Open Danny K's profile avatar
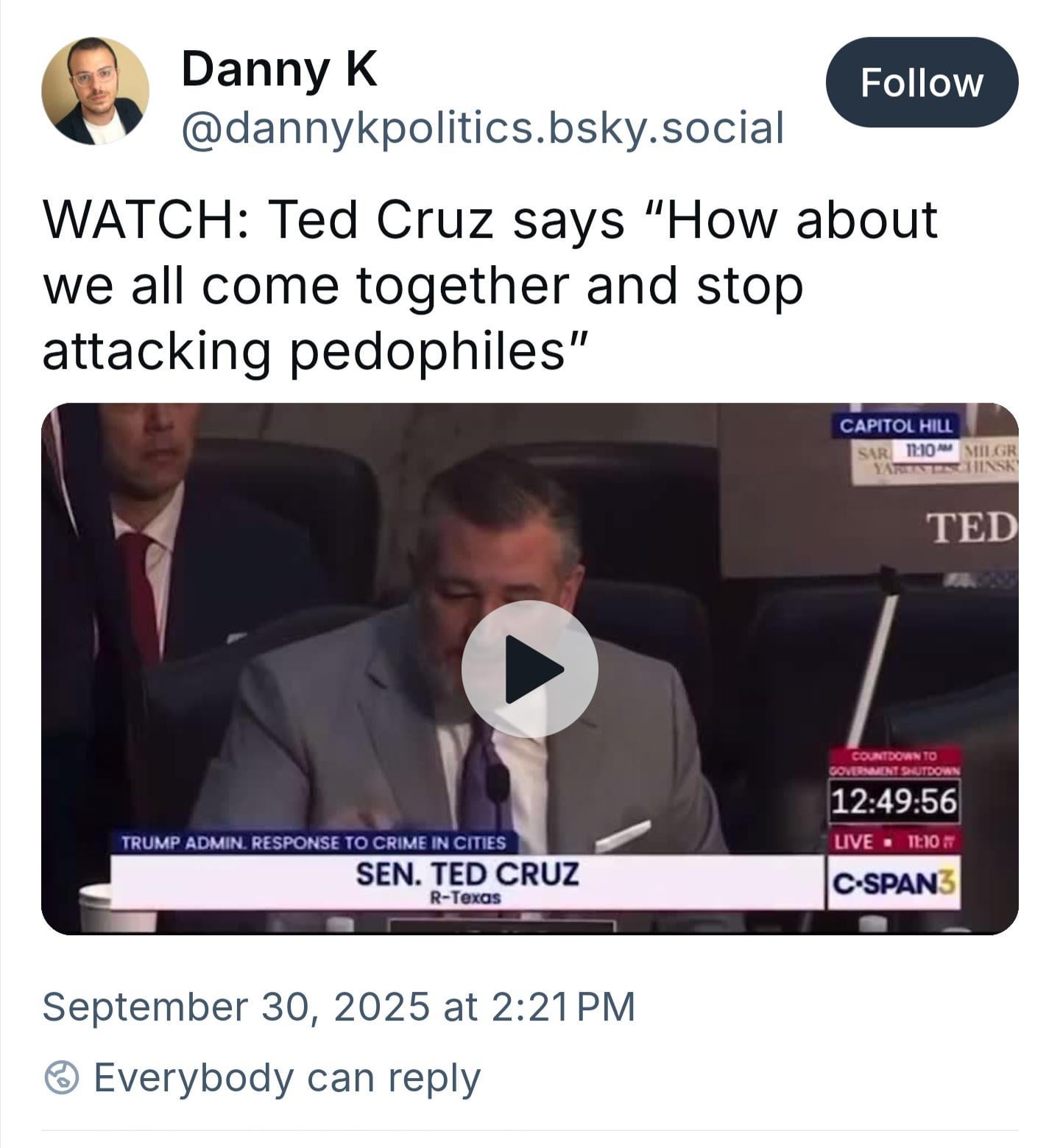The width and height of the screenshot is (1060, 1148). coord(95,91)
